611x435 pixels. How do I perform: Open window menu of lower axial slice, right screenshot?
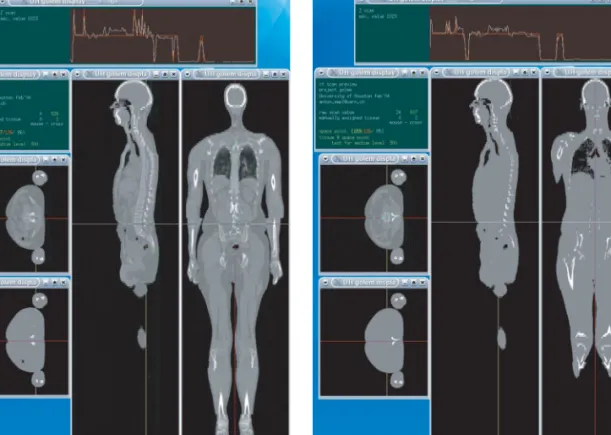pos(325,282)
